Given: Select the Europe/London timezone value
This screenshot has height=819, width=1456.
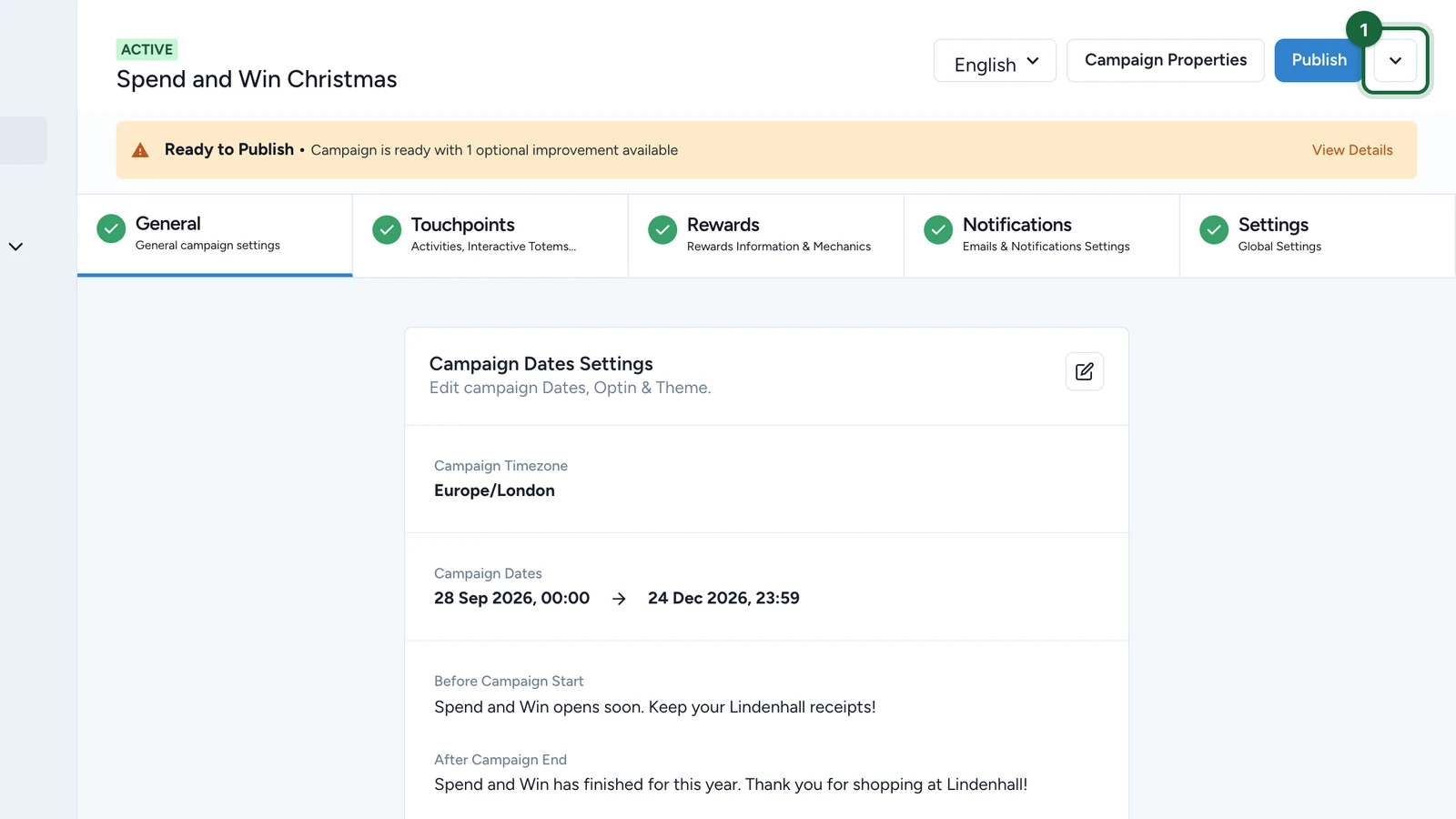Looking at the screenshot, I should point(494,490).
